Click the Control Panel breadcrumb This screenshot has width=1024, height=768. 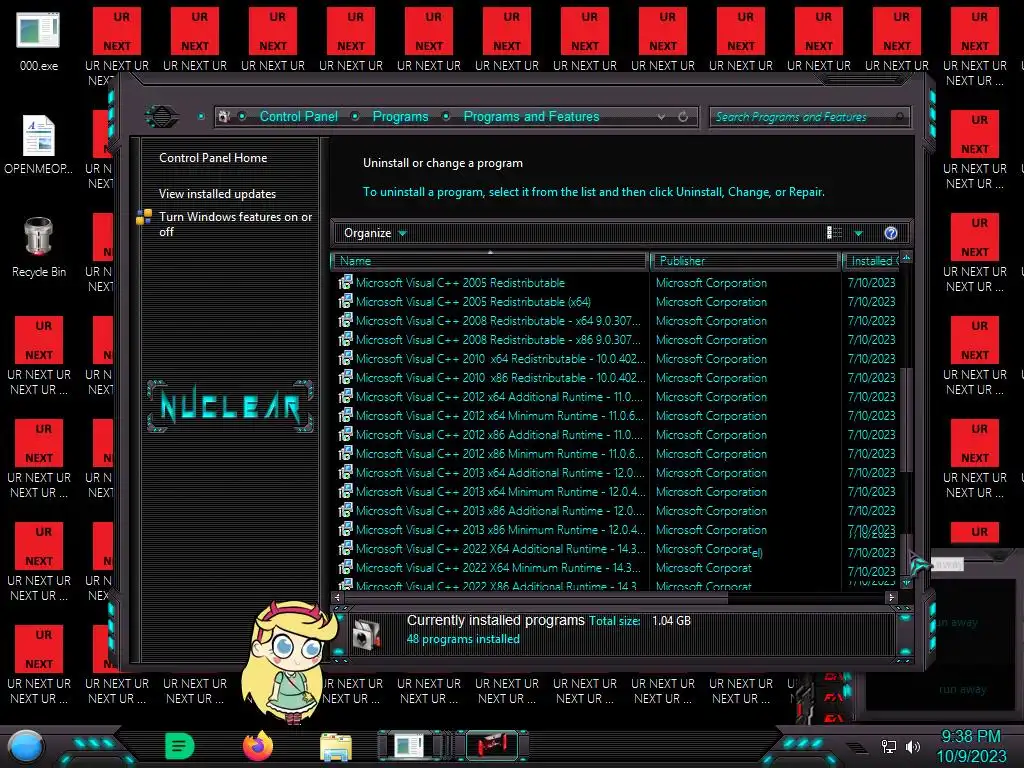click(298, 117)
